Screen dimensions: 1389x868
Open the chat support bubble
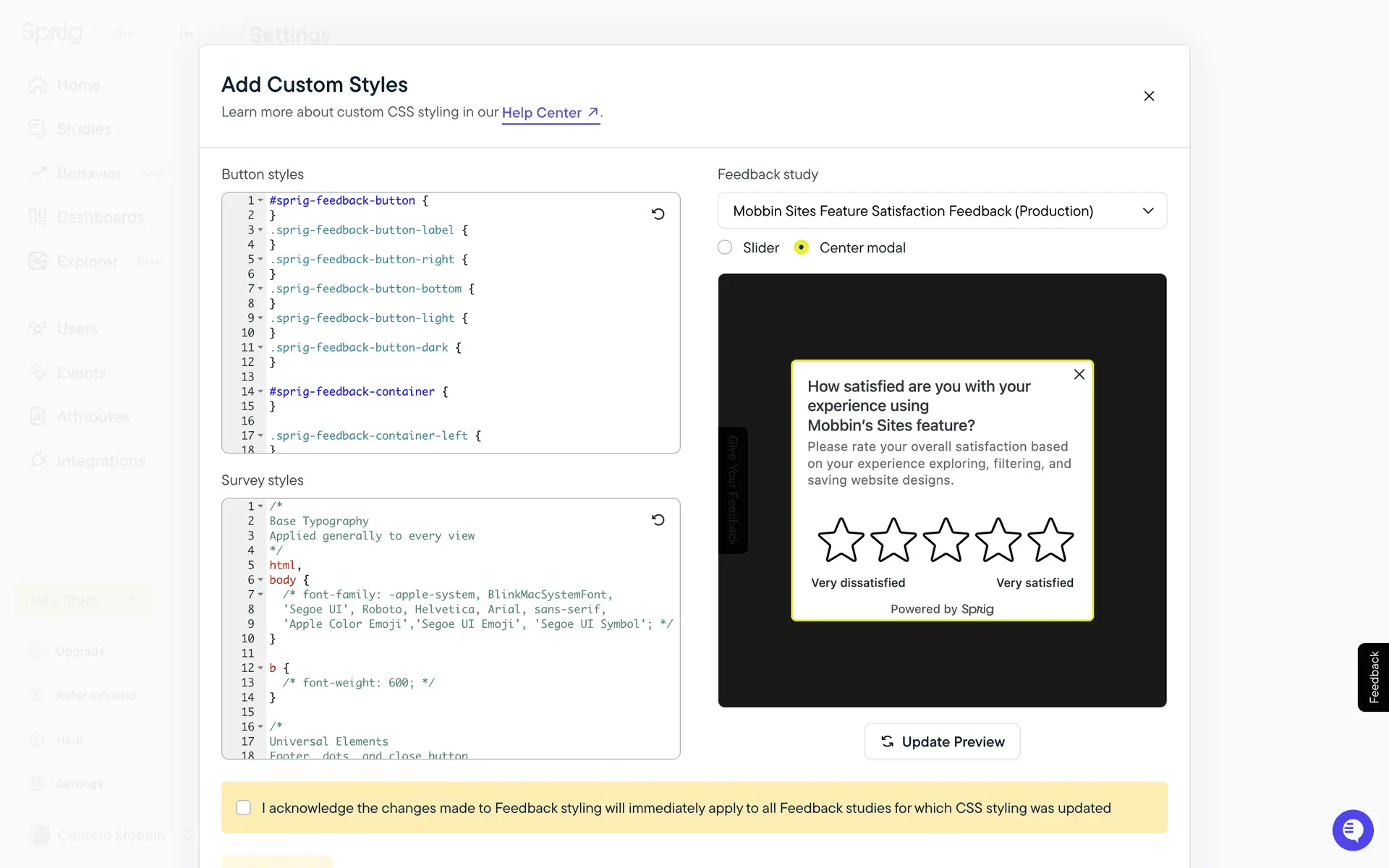coord(1352,830)
